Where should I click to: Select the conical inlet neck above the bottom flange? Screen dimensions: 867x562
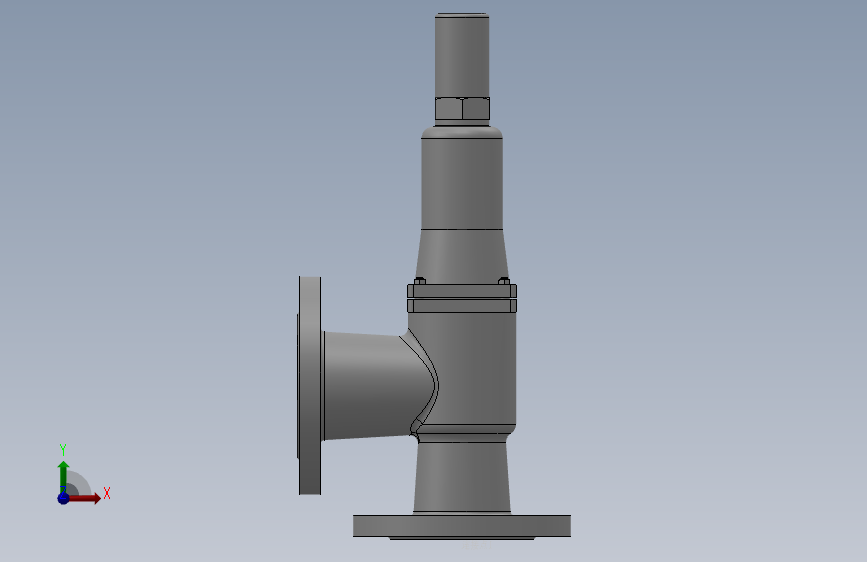[462, 477]
